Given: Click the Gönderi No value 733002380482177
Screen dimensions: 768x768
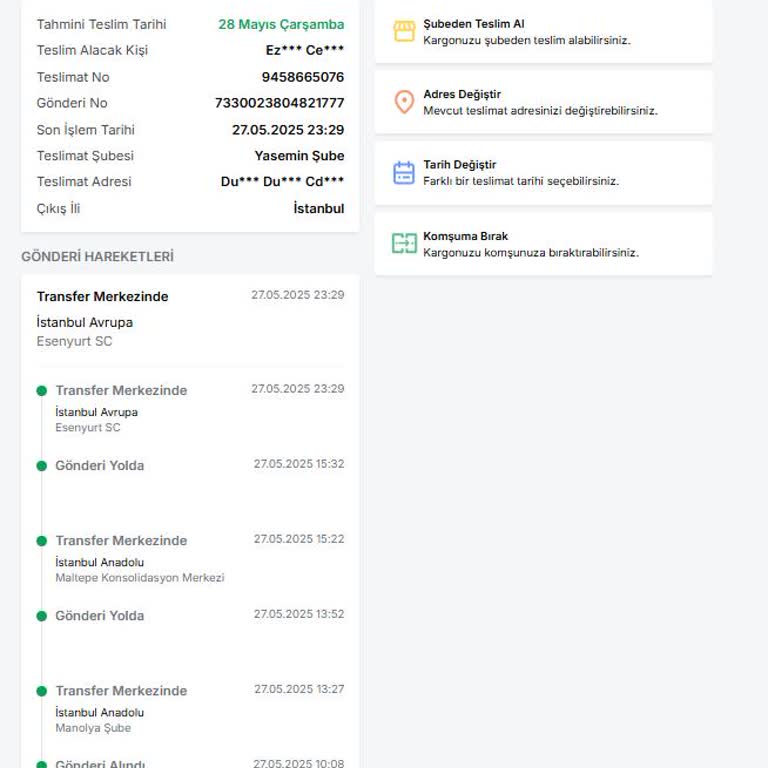Looking at the screenshot, I should (x=280, y=103).
